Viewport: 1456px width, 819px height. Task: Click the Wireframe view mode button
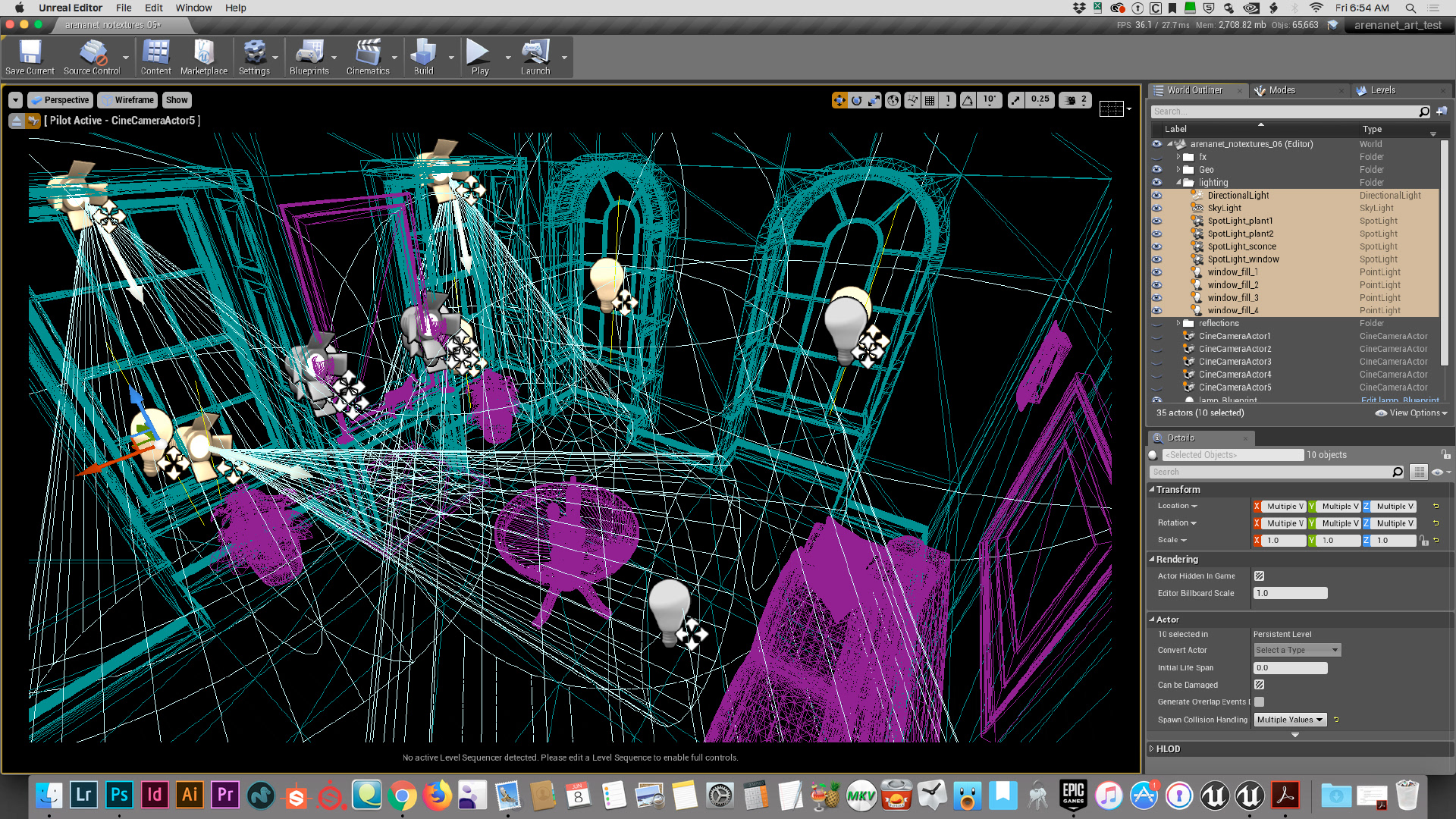point(127,100)
